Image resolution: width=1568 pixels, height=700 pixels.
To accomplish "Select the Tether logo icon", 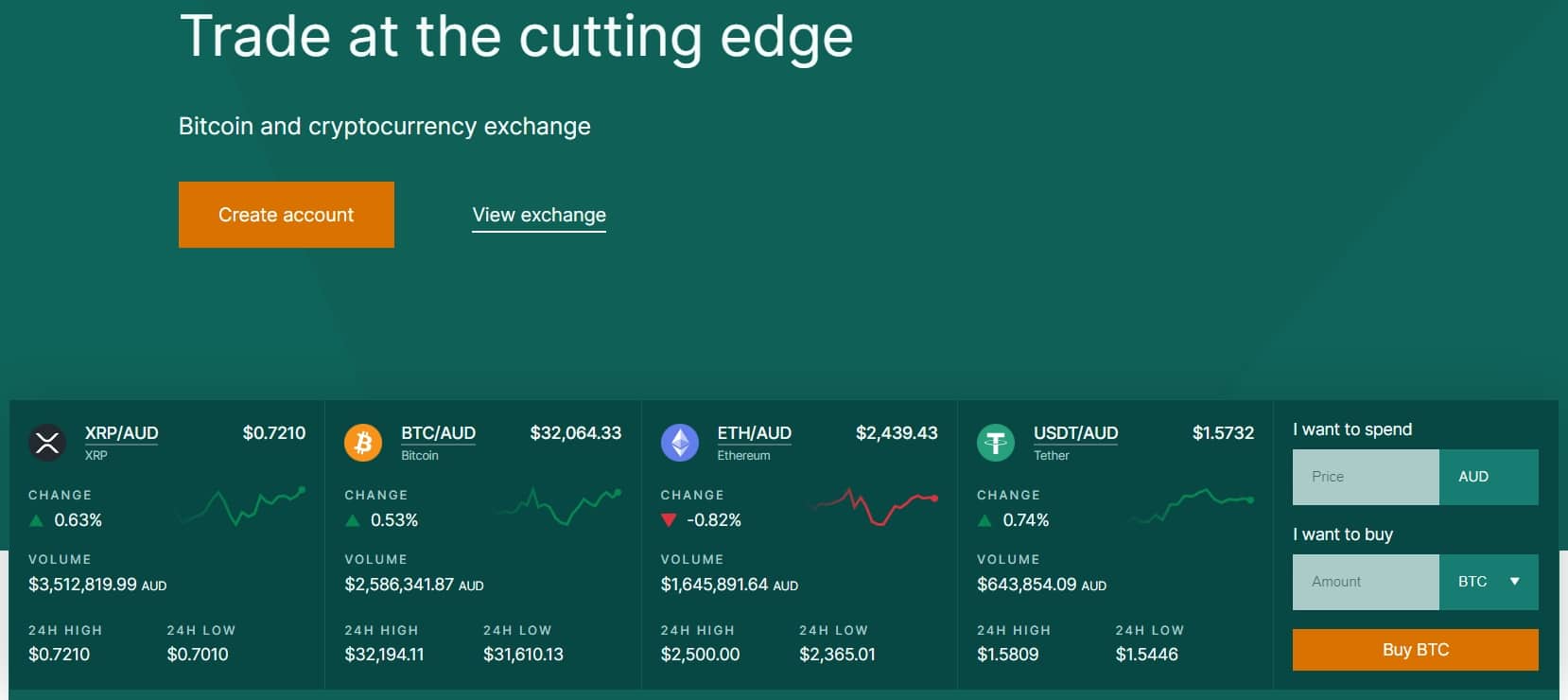I will click(996, 442).
